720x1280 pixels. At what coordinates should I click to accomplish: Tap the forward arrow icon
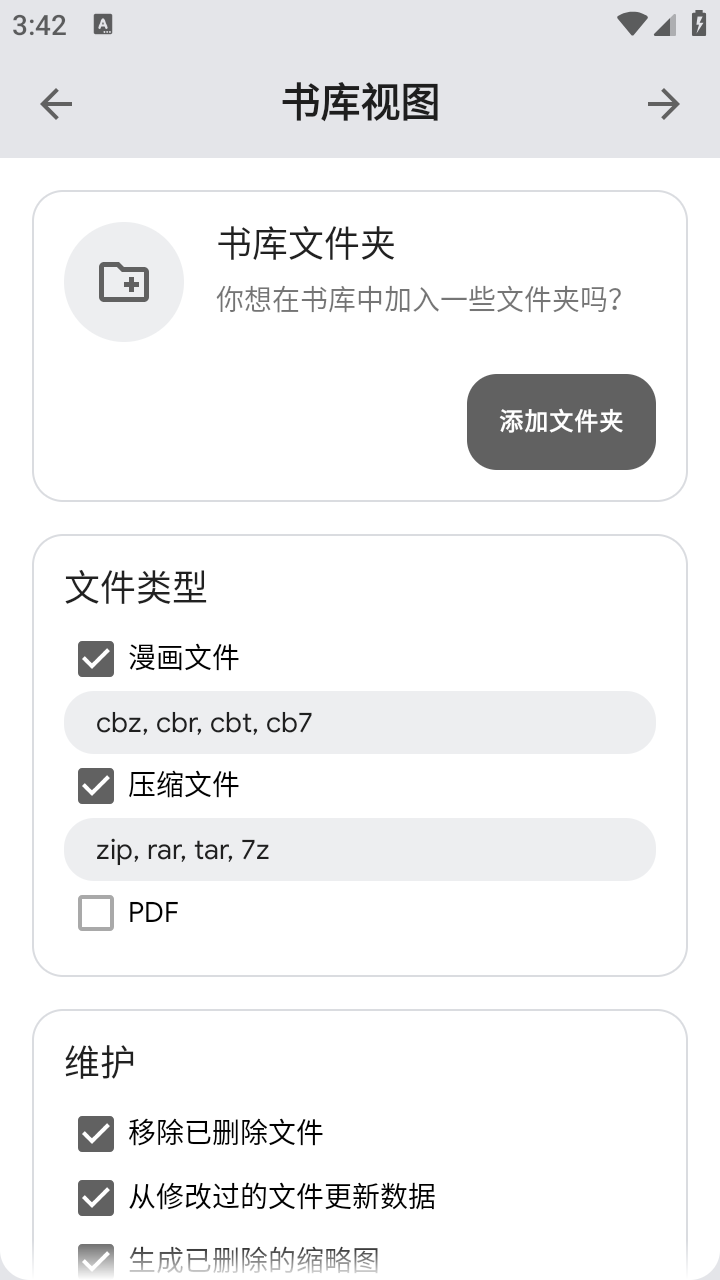click(x=663, y=104)
